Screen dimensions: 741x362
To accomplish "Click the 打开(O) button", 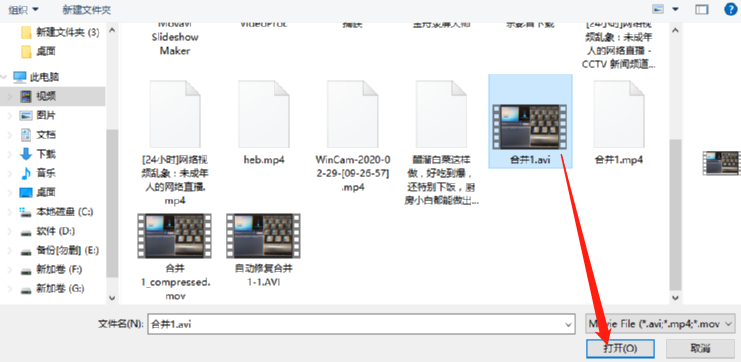I will pos(620,348).
